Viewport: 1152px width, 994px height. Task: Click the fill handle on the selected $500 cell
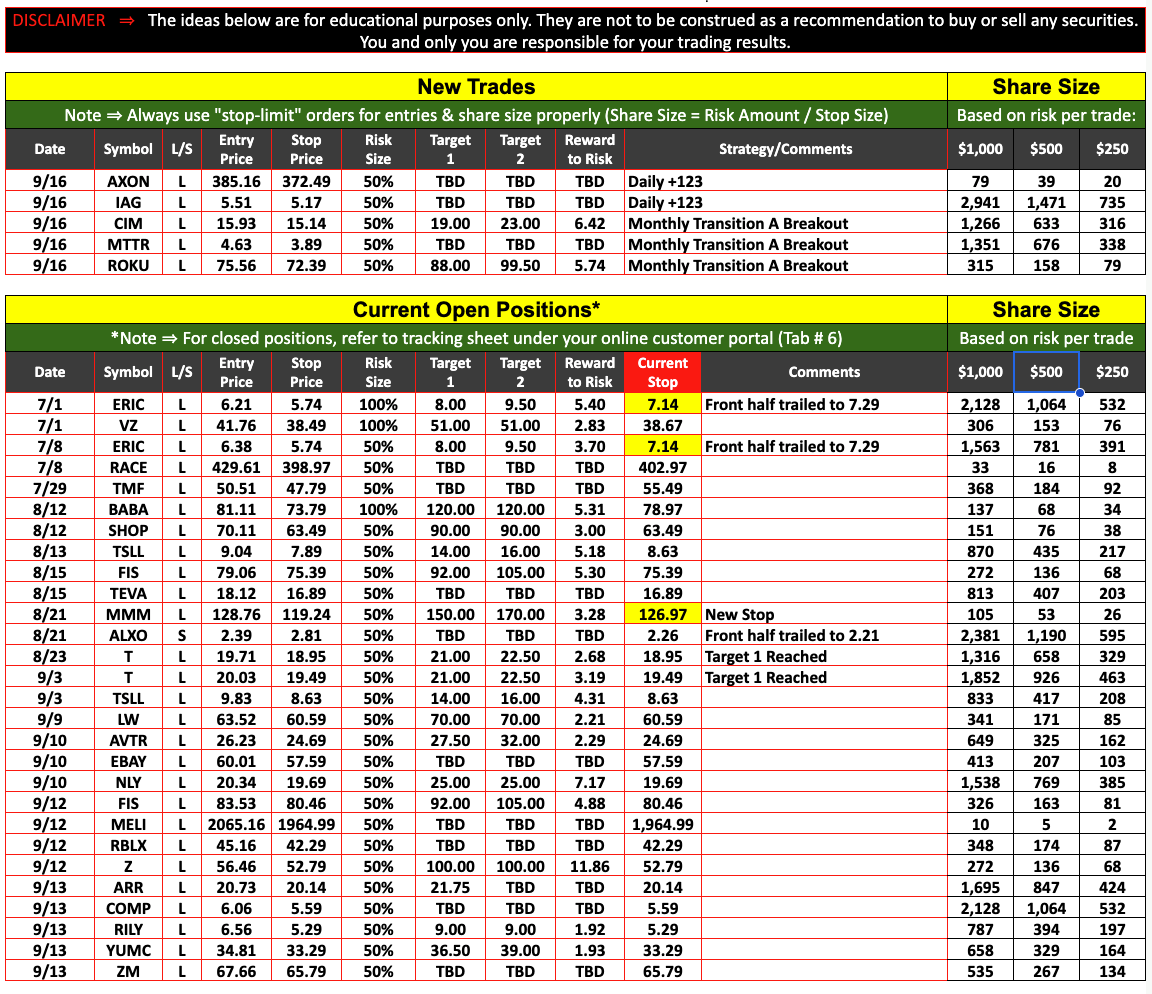(x=1079, y=393)
